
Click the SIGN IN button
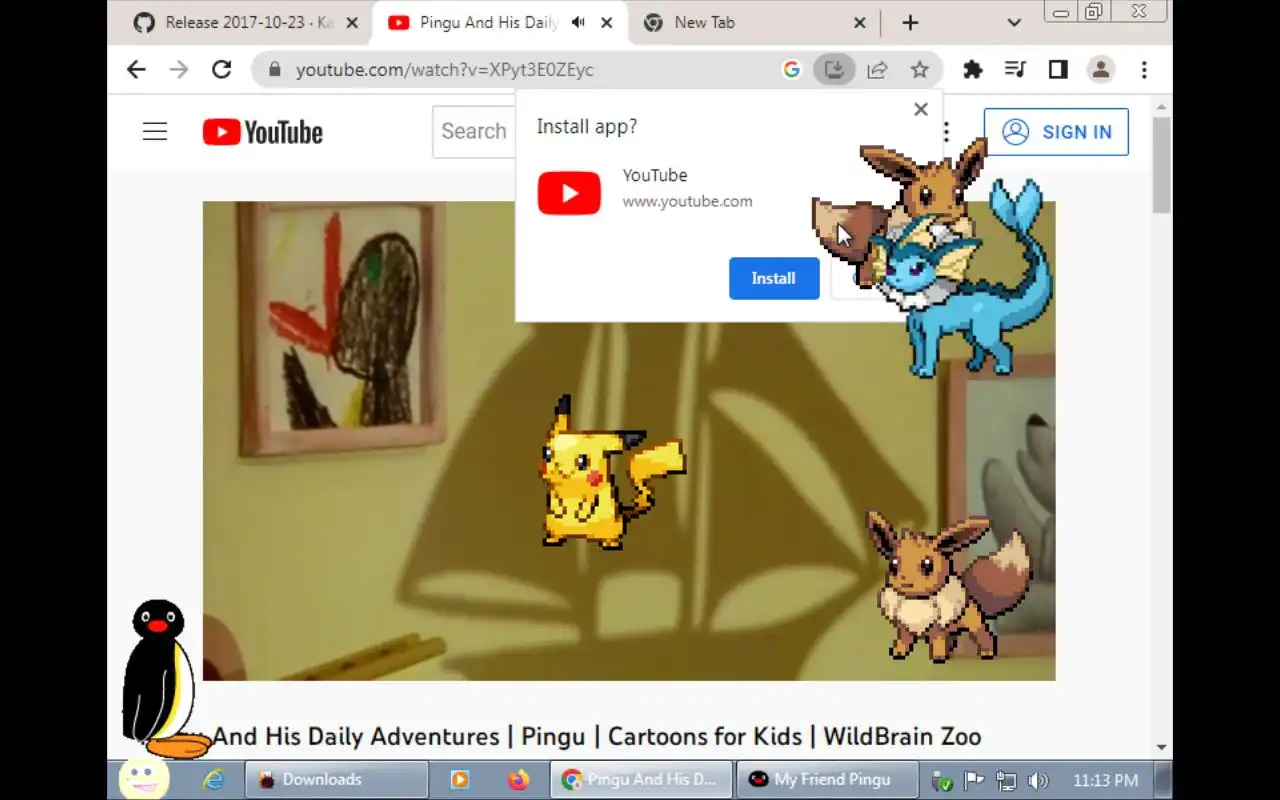1056,132
